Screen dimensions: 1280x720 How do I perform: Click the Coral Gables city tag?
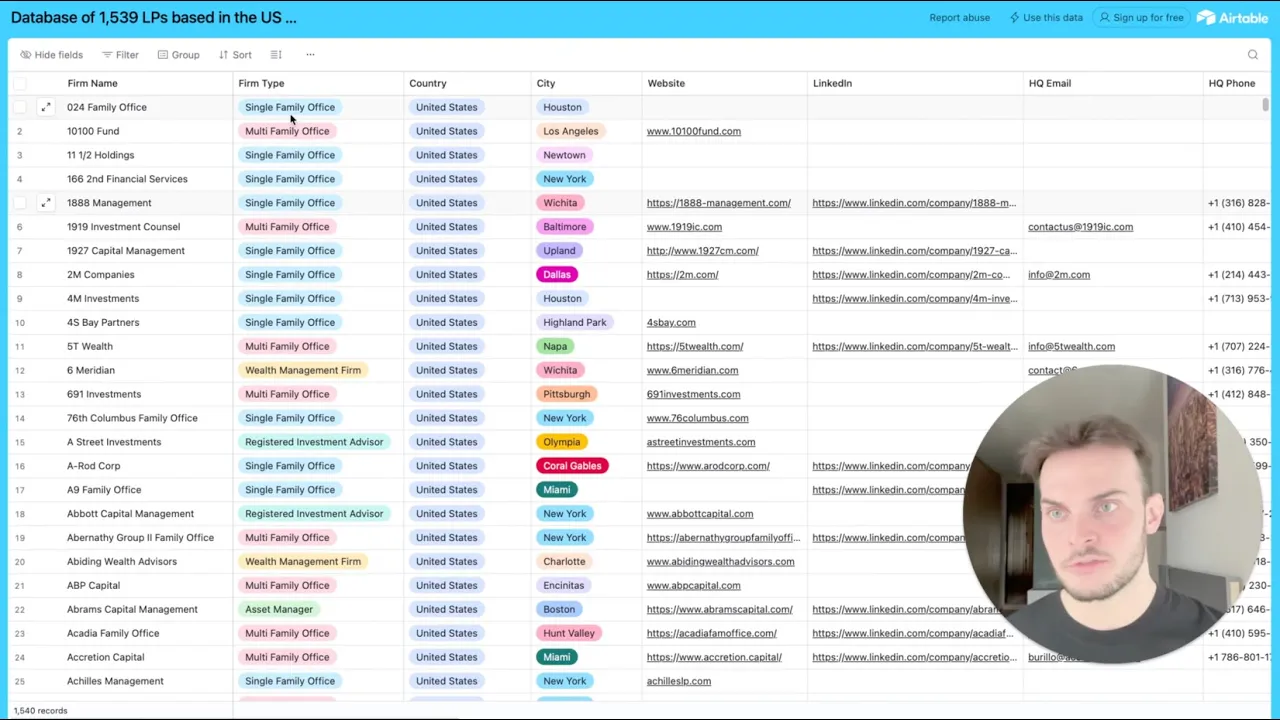pyautogui.click(x=572, y=466)
